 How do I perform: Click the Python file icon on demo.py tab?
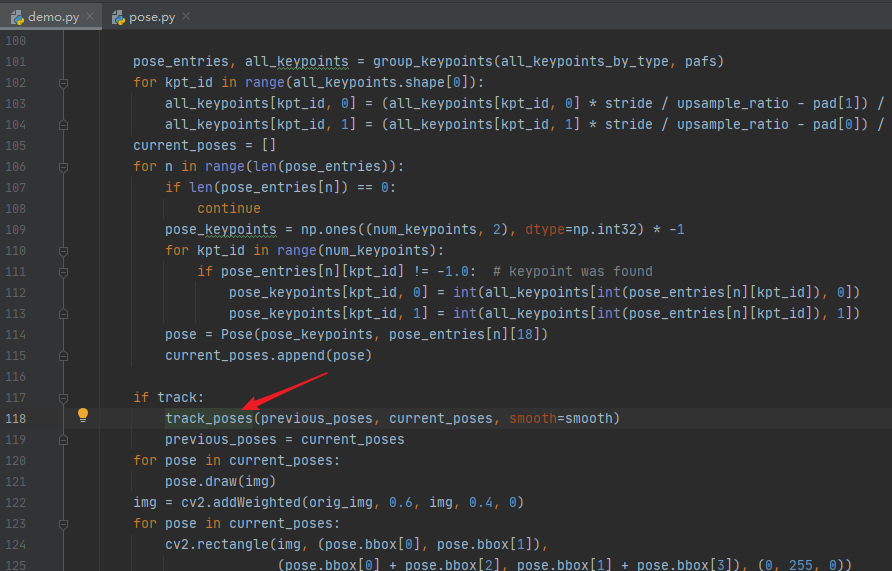coord(17,18)
